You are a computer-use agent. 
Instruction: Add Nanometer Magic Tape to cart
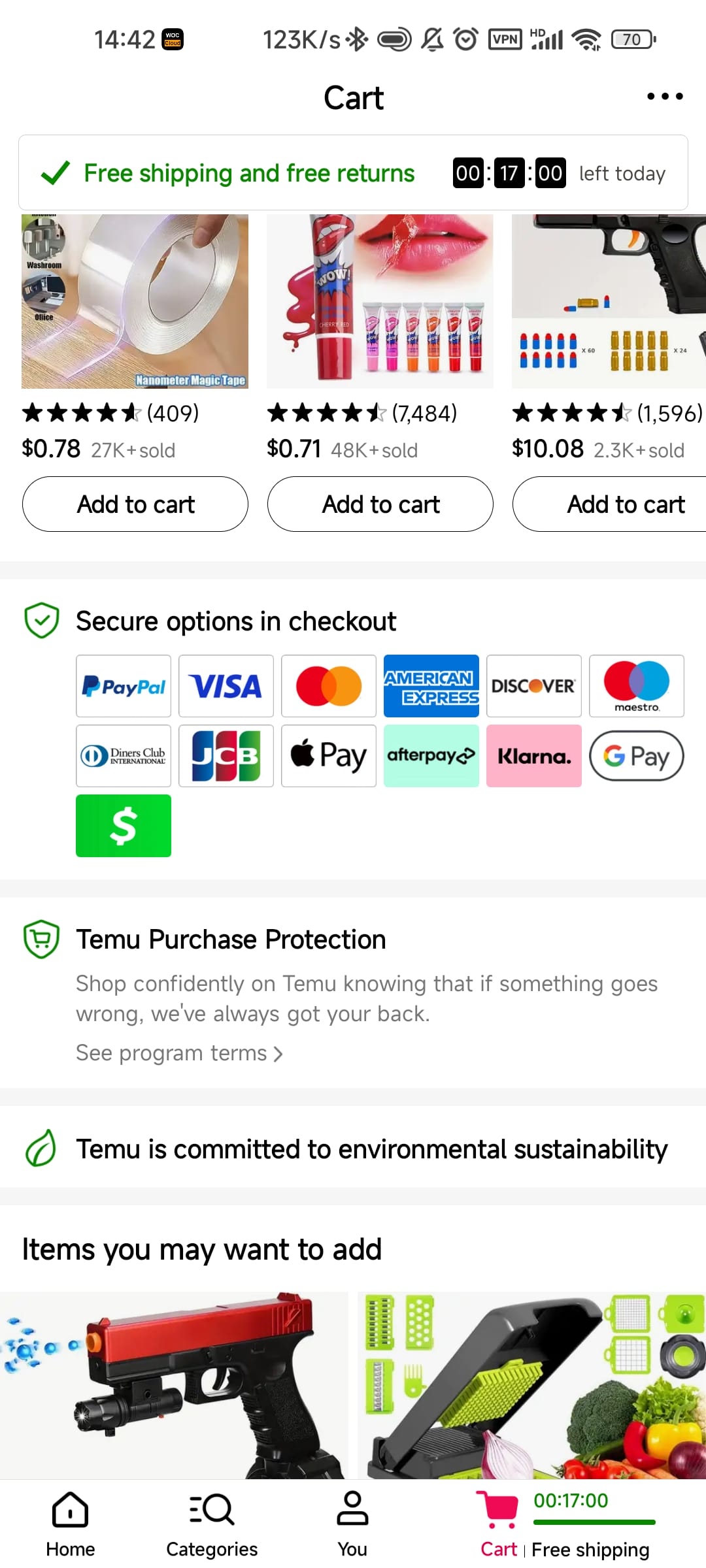pyautogui.click(x=135, y=504)
